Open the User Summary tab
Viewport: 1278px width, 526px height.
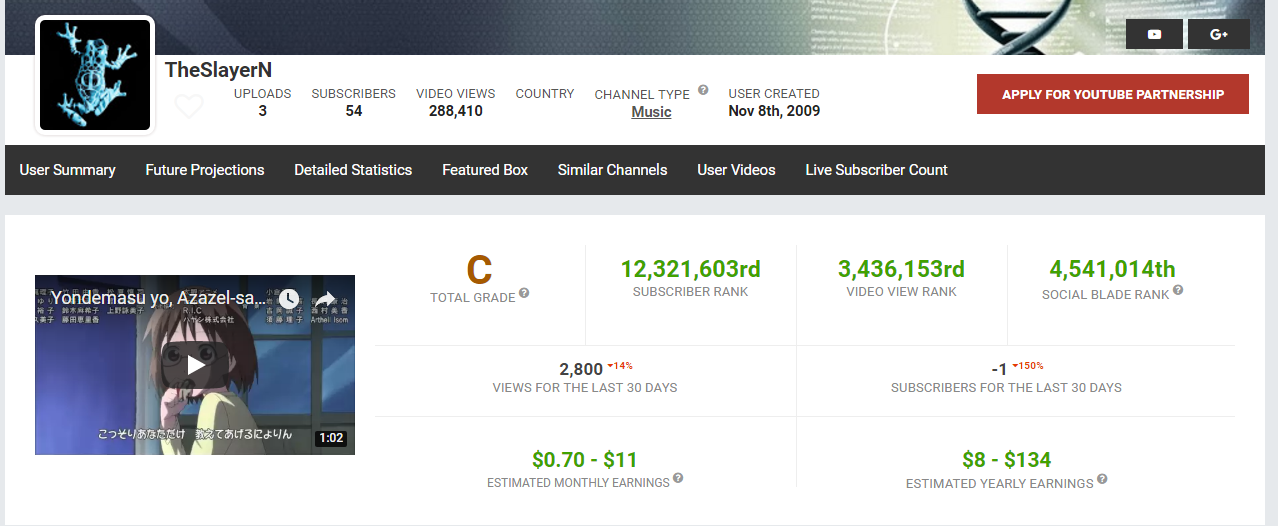(68, 170)
